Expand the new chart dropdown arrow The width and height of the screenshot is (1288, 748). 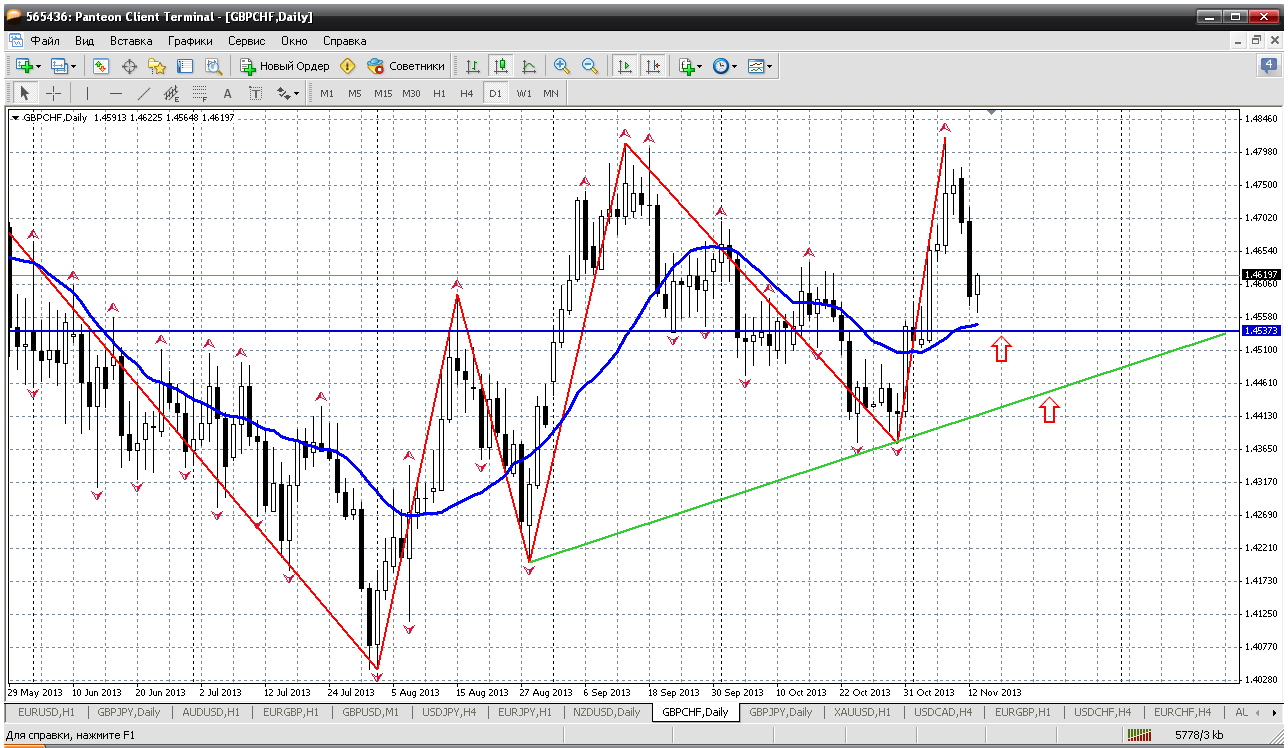pyautogui.click(x=38, y=66)
